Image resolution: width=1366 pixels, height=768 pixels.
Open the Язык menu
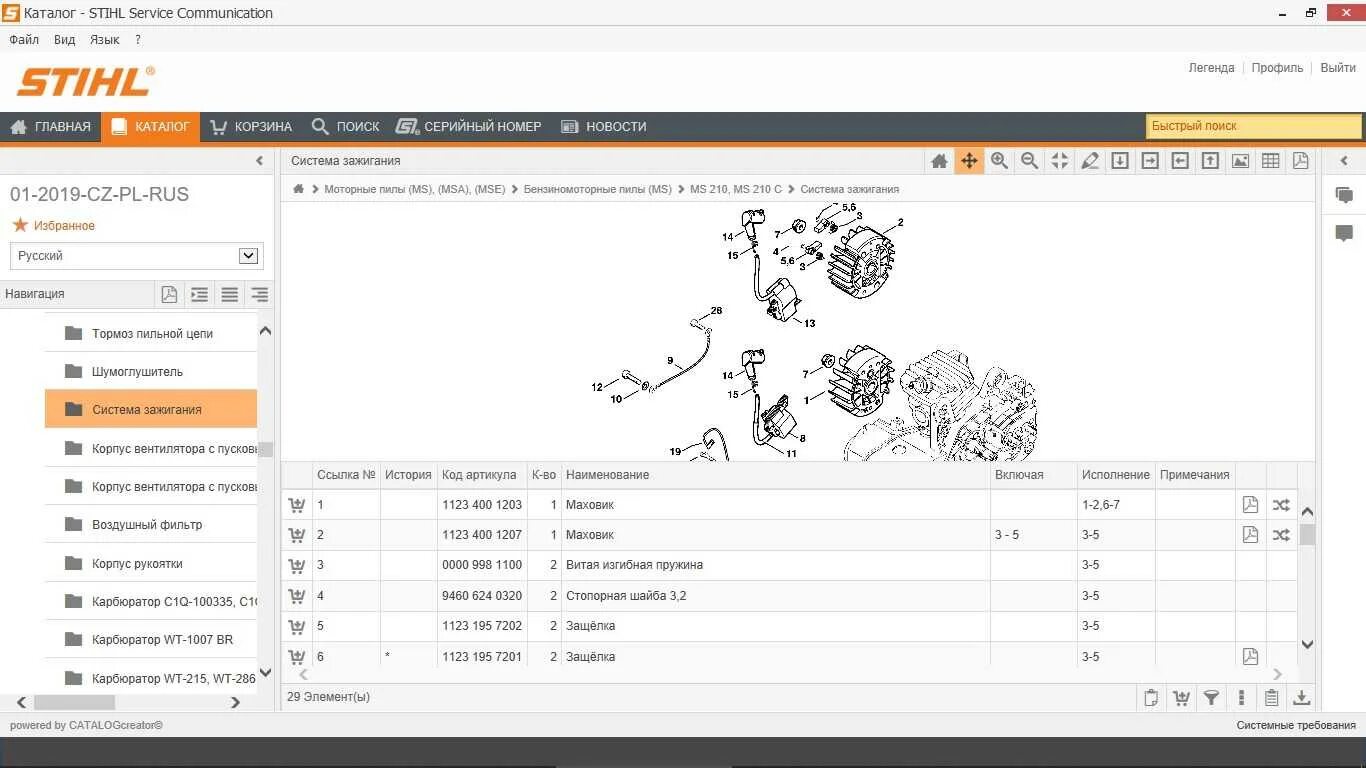coord(104,40)
